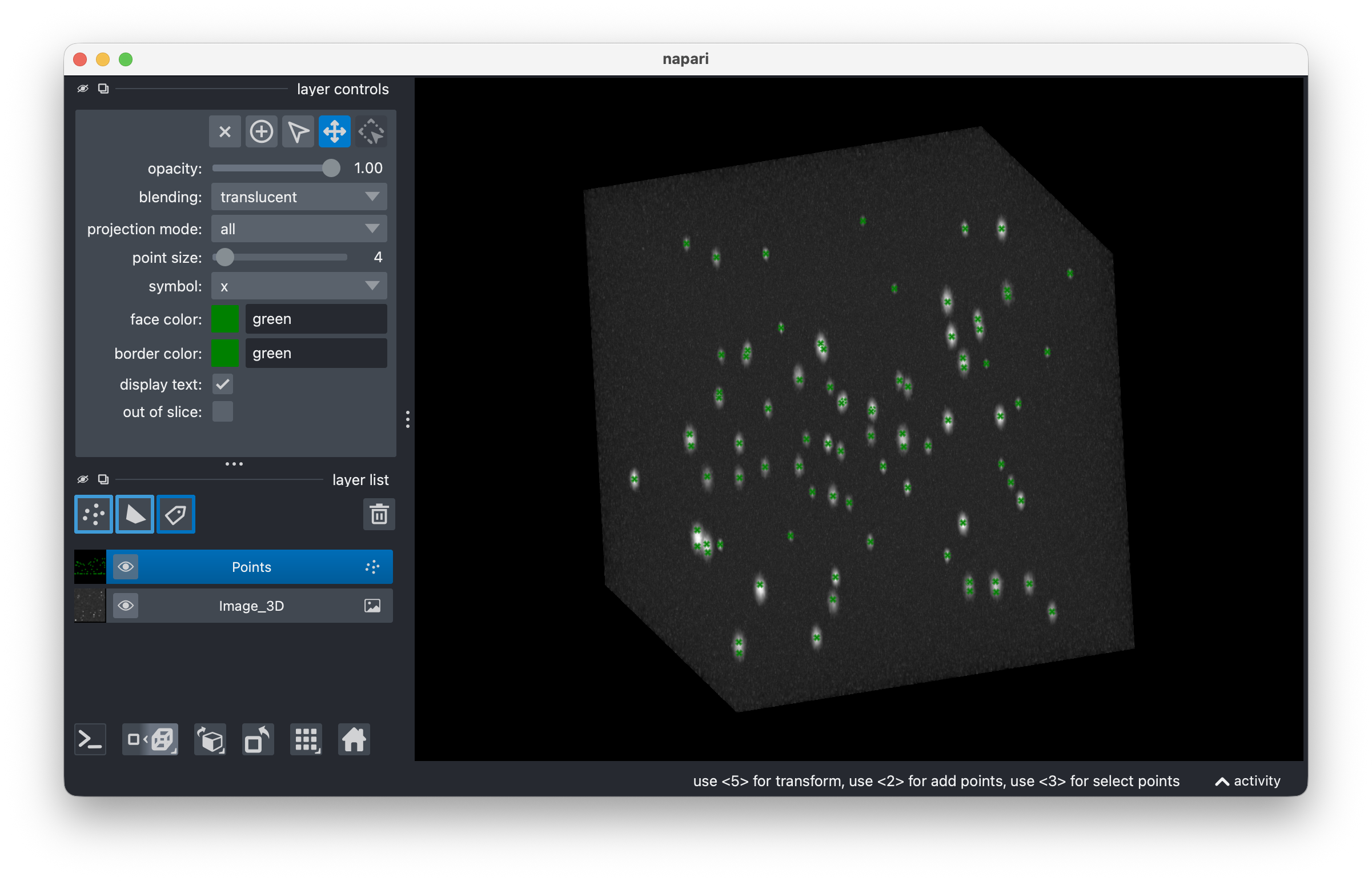Create a new labels layer
This screenshot has height=881, width=1372.
(176, 514)
